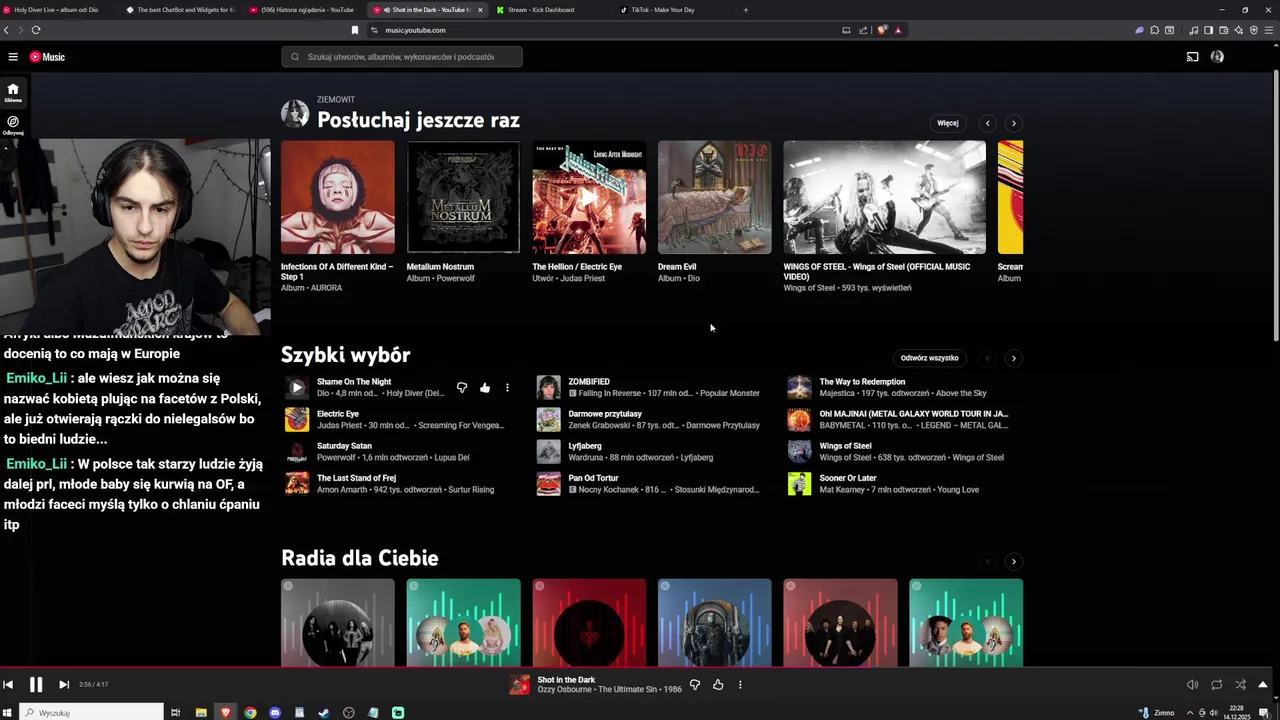Toggle shuffle in the player bar

tap(1240, 685)
